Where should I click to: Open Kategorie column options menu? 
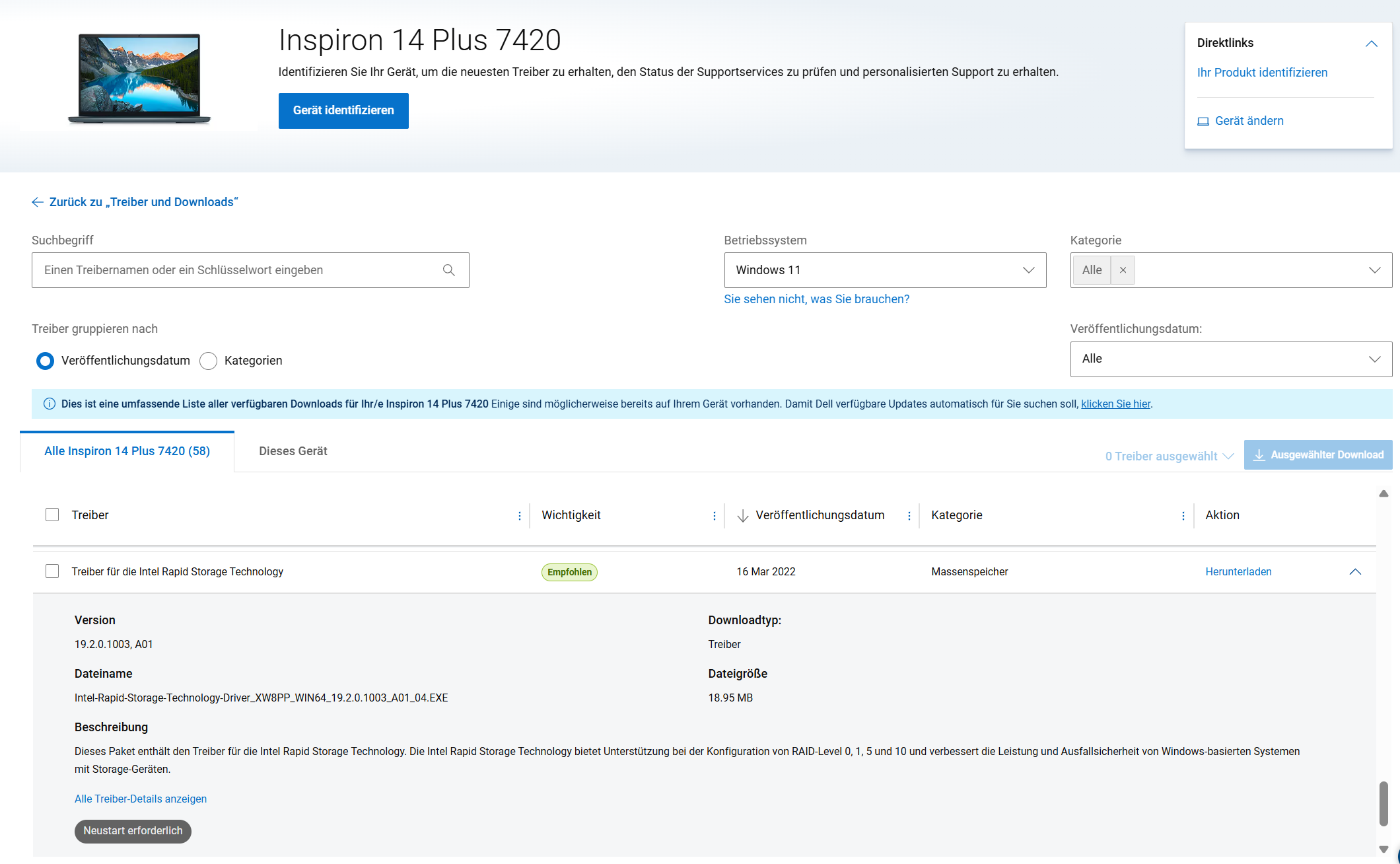pos(1183,516)
